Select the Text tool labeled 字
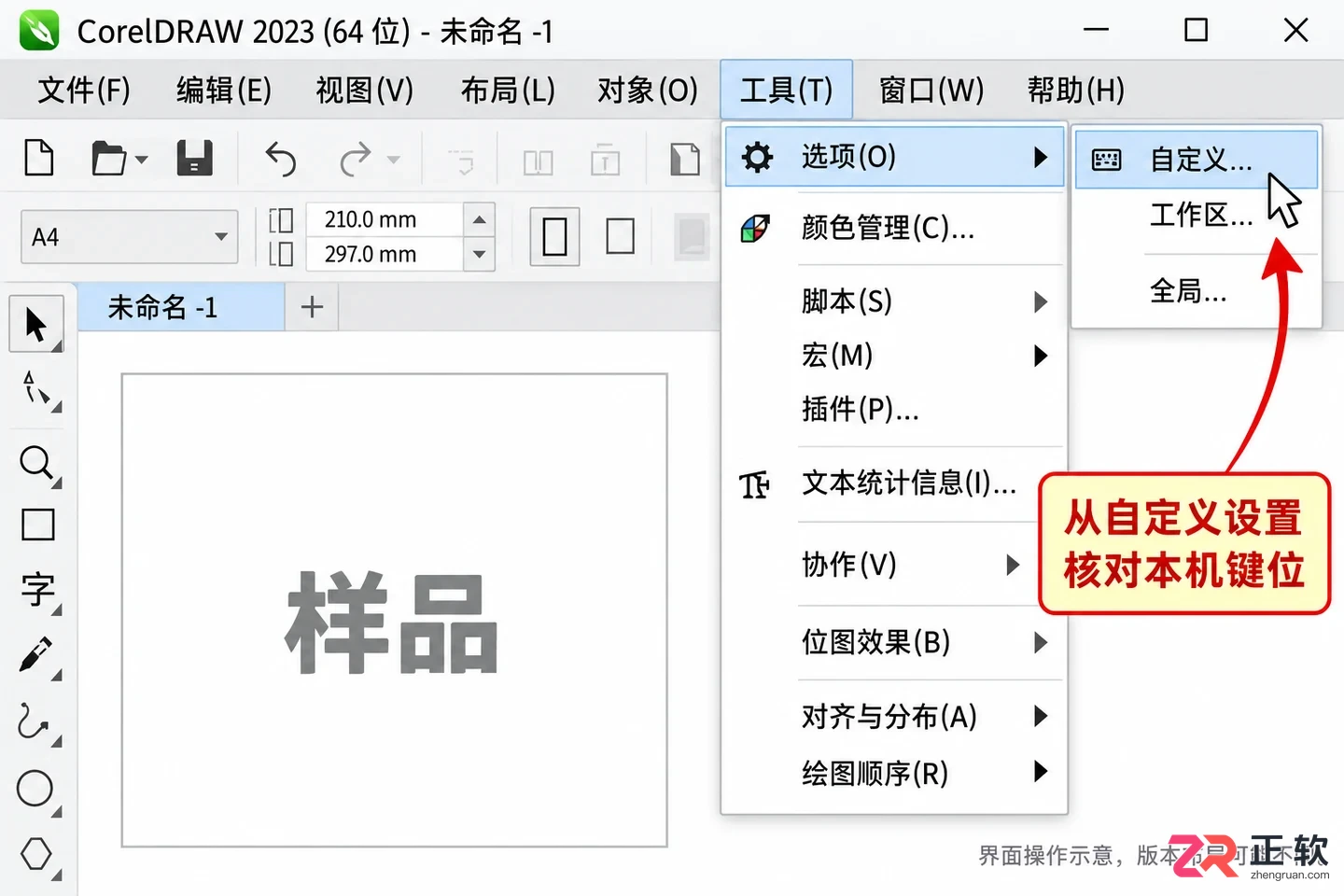Image resolution: width=1344 pixels, height=896 pixels. (37, 590)
